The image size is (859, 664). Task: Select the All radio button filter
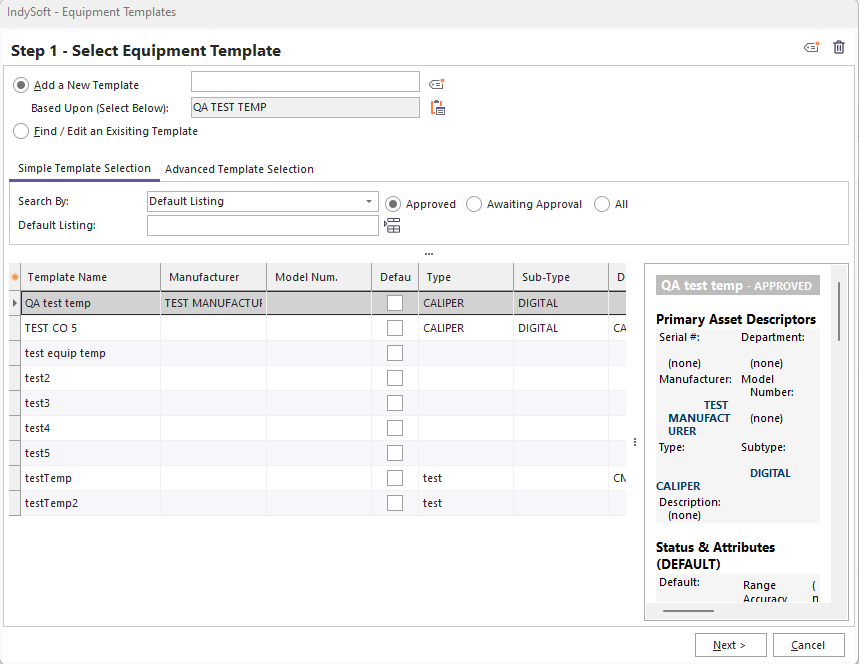[x=602, y=204]
